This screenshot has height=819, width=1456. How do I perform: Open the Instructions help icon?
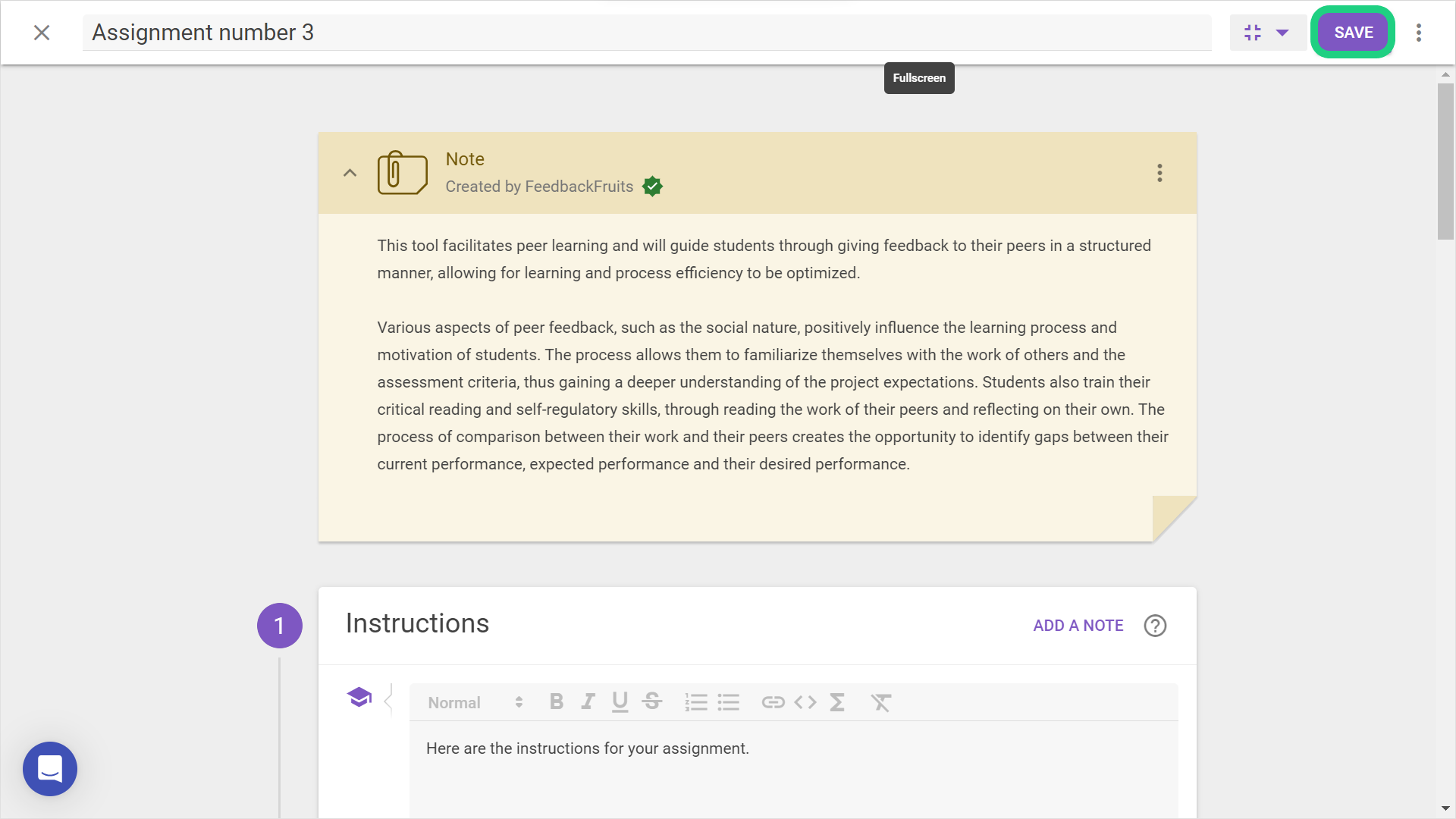[x=1155, y=626]
